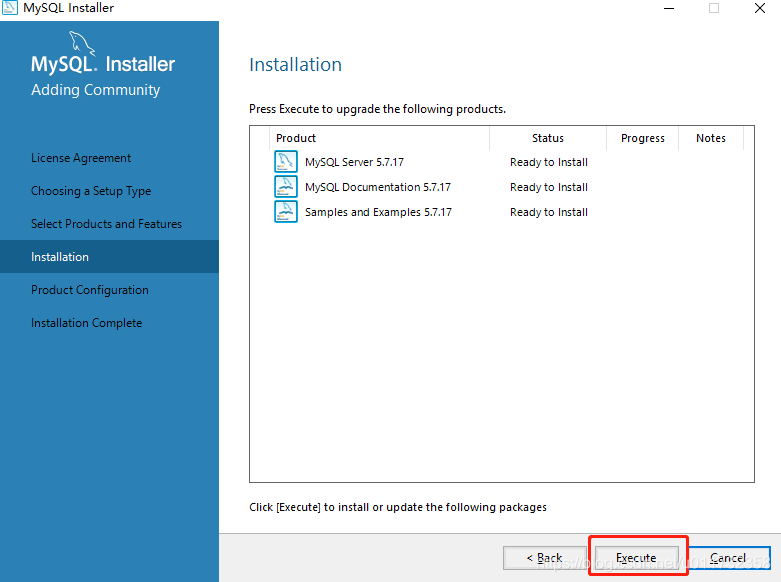Open the License Agreement step
This screenshot has width=781, height=582.
pyautogui.click(x=81, y=158)
